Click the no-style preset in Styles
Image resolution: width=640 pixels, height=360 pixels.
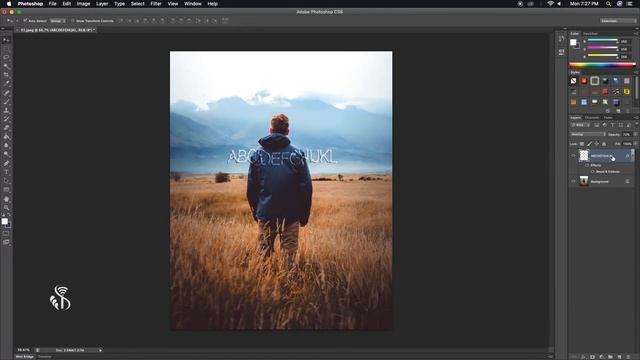(x=573, y=81)
